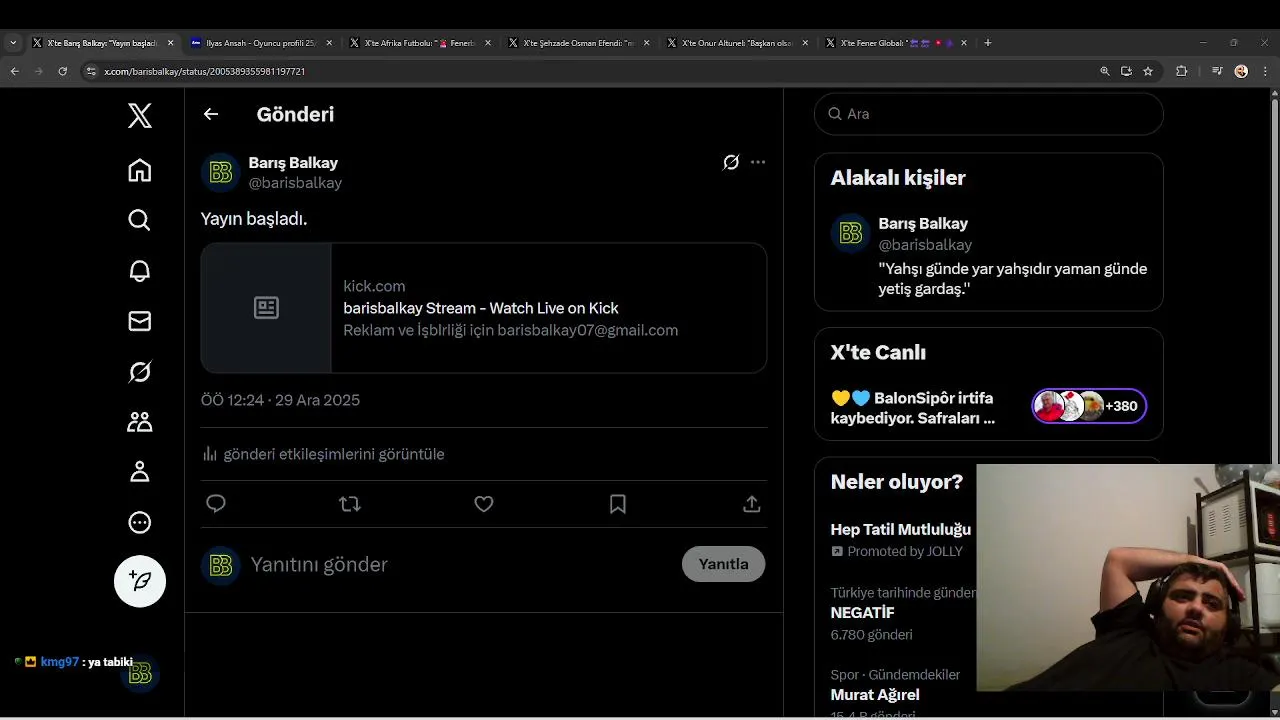This screenshot has height=720, width=1280.
Task: Open Barış Balkay name in post header
Action: 293,163
